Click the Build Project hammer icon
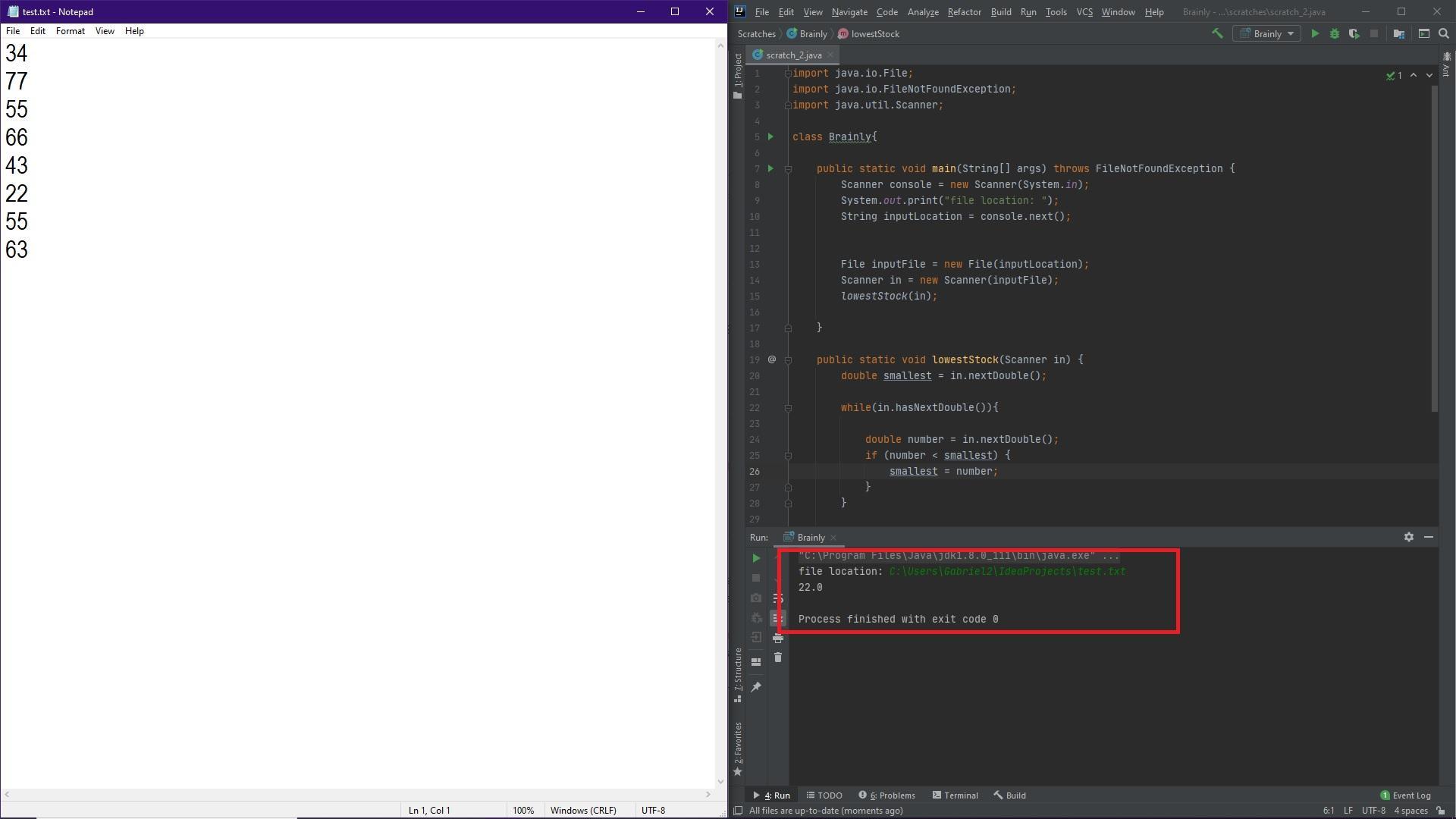 coord(1217,33)
